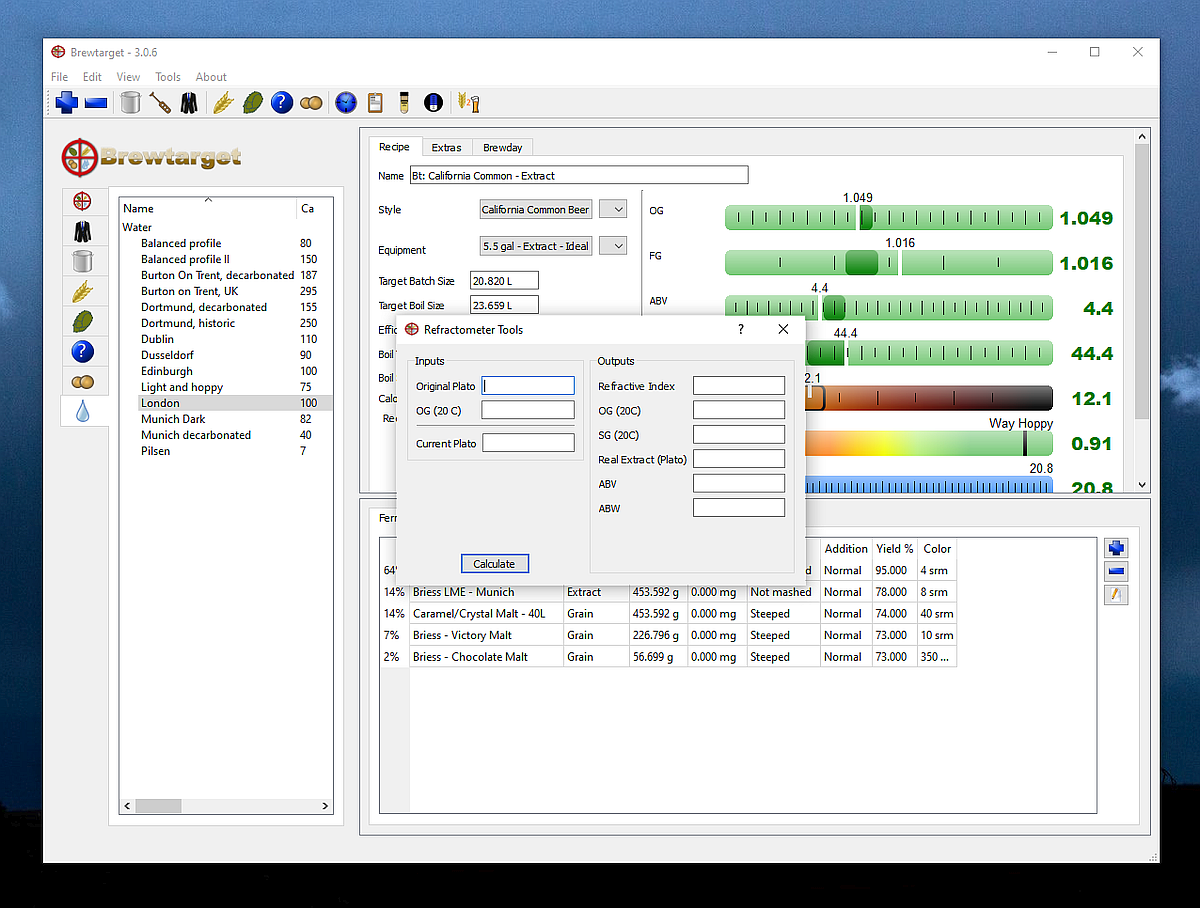Open the 5.5 gal Extract equipment combo box
Image resolution: width=1200 pixels, height=908 pixels.
[x=536, y=246]
